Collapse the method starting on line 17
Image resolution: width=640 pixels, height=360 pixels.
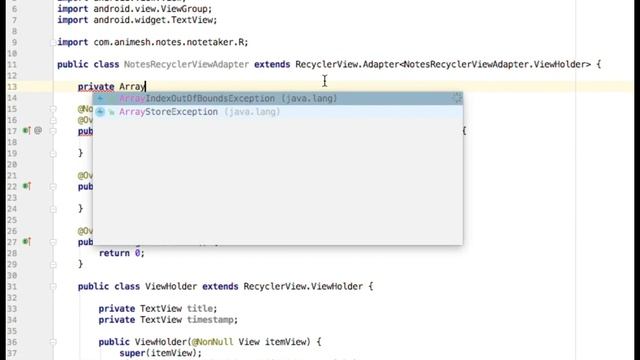[x=53, y=131]
